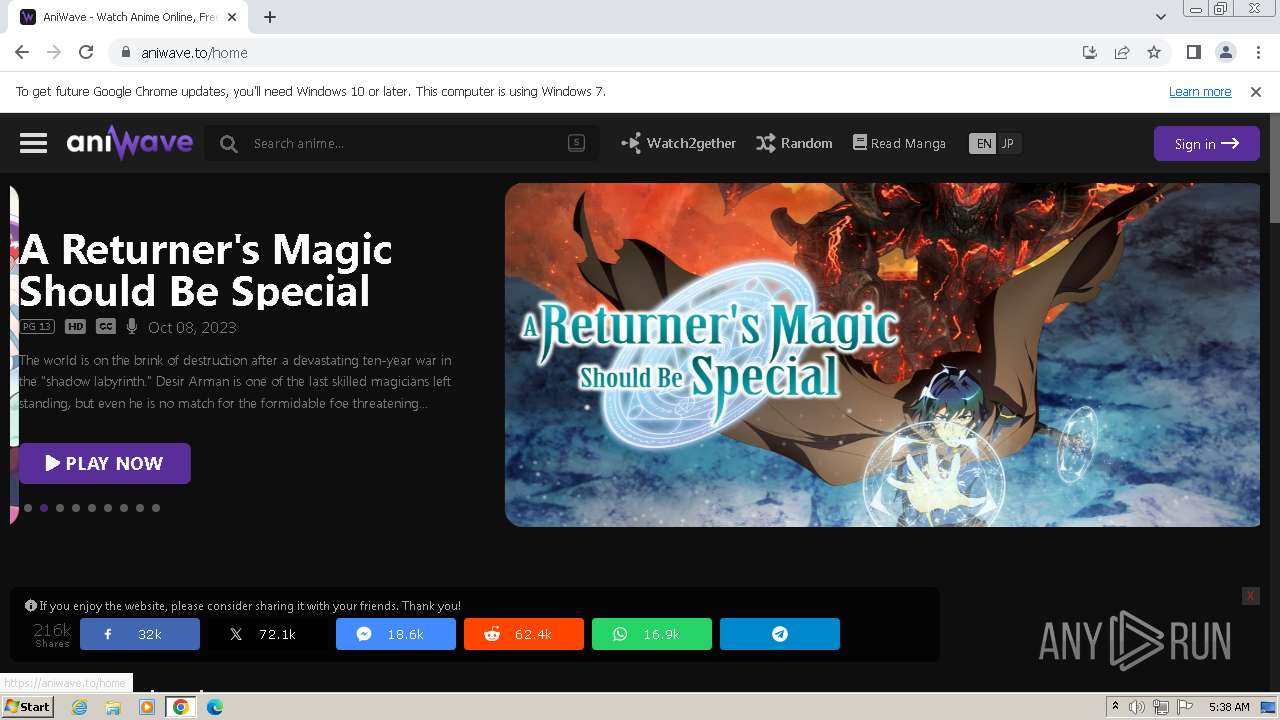Share on WhatsApp
The width and height of the screenshot is (1280, 720).
click(x=652, y=634)
